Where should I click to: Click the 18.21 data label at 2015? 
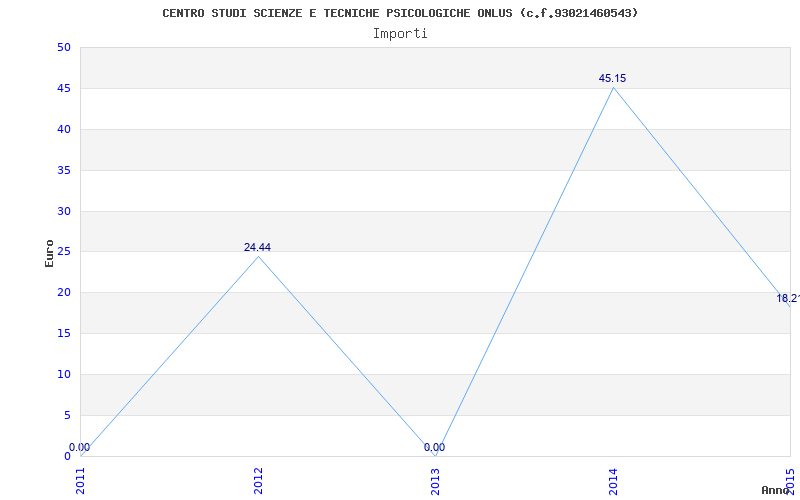[788, 298]
